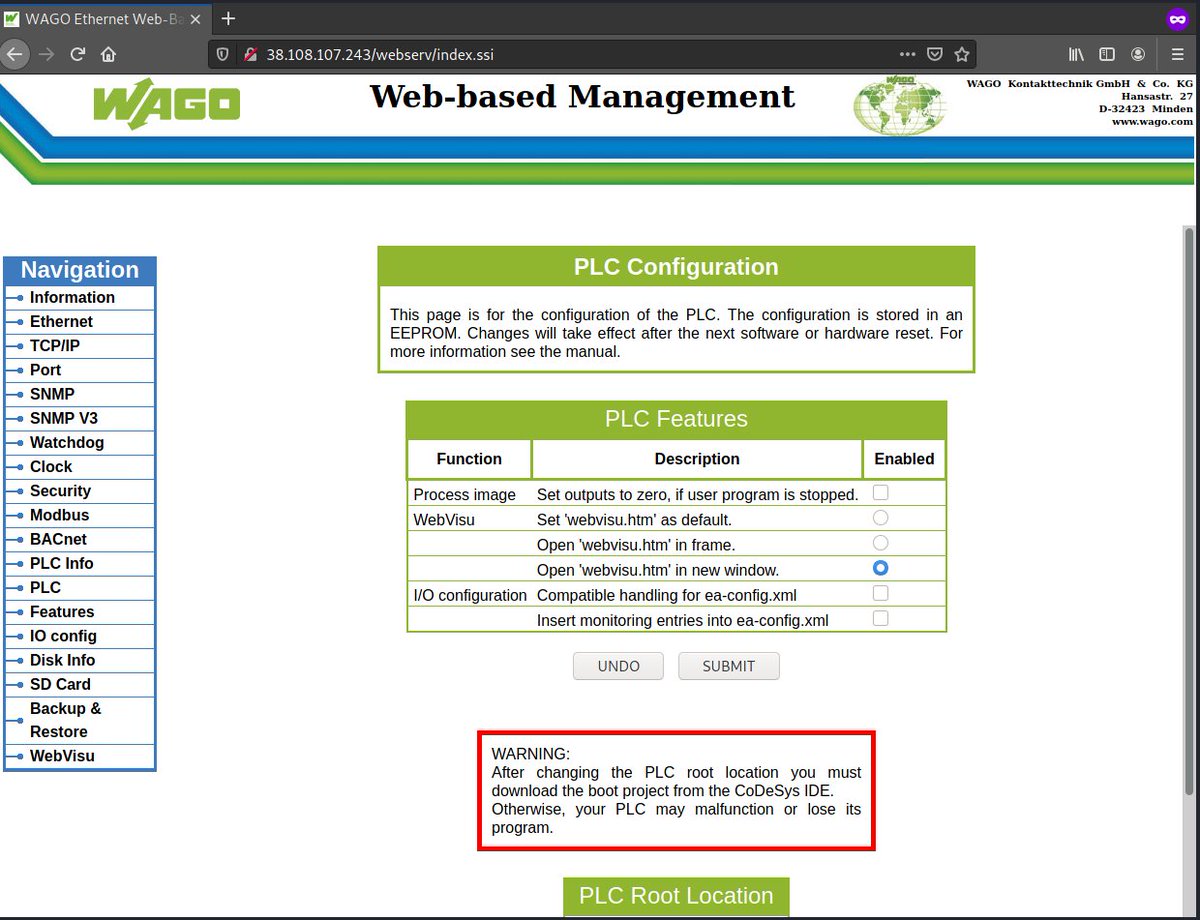Enable 'Compatible handling for ea-config.xml' checkbox
This screenshot has width=1200, height=920.
click(880, 594)
